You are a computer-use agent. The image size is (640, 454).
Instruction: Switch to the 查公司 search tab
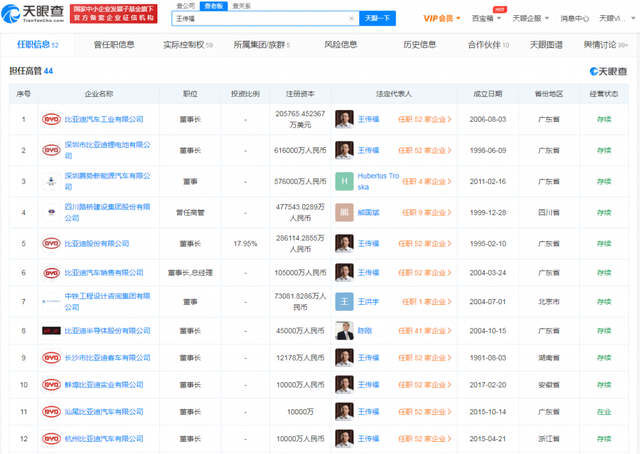186,6
